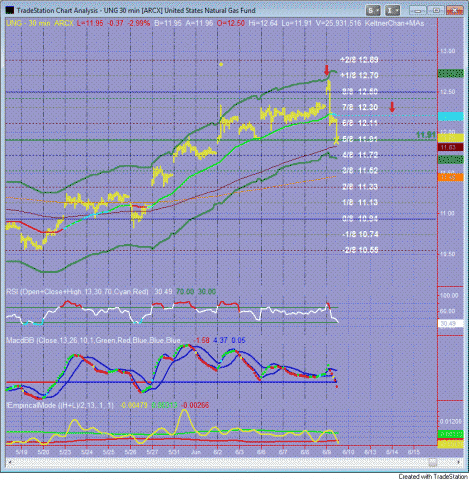Click the cyan price marker on price axis
Viewport: 469px width, 480px height.
[451, 116]
